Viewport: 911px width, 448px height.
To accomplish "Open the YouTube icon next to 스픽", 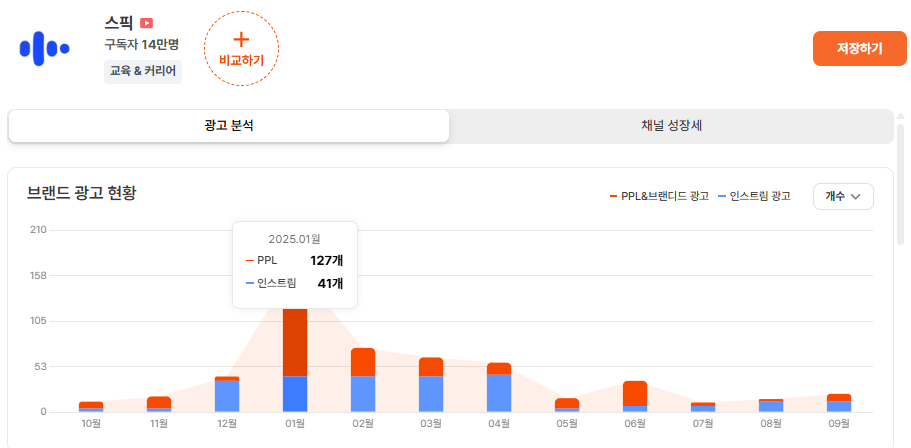I will coord(146,23).
